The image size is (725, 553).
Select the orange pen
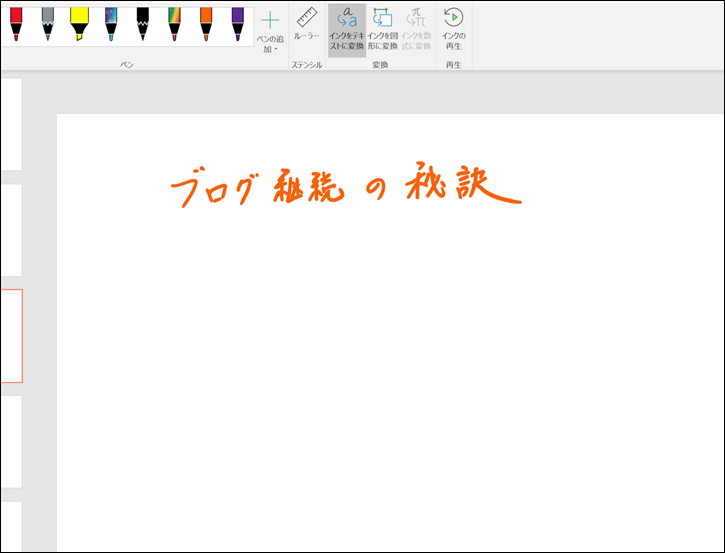pos(206,24)
